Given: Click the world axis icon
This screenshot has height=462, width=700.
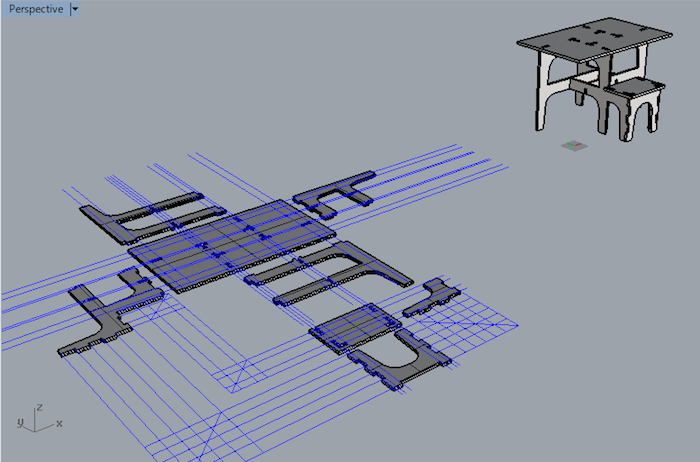Looking at the screenshot, I should pos(38,420).
